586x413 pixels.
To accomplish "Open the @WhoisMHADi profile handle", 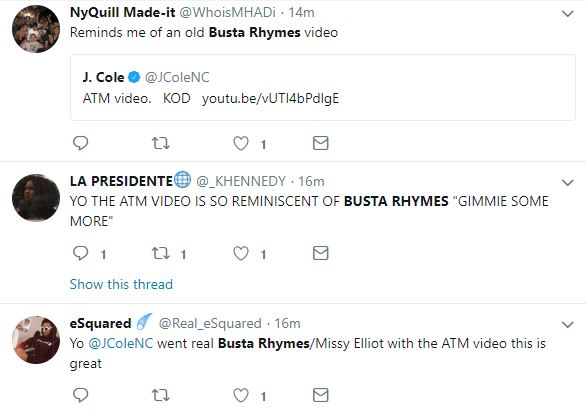I will click(228, 12).
